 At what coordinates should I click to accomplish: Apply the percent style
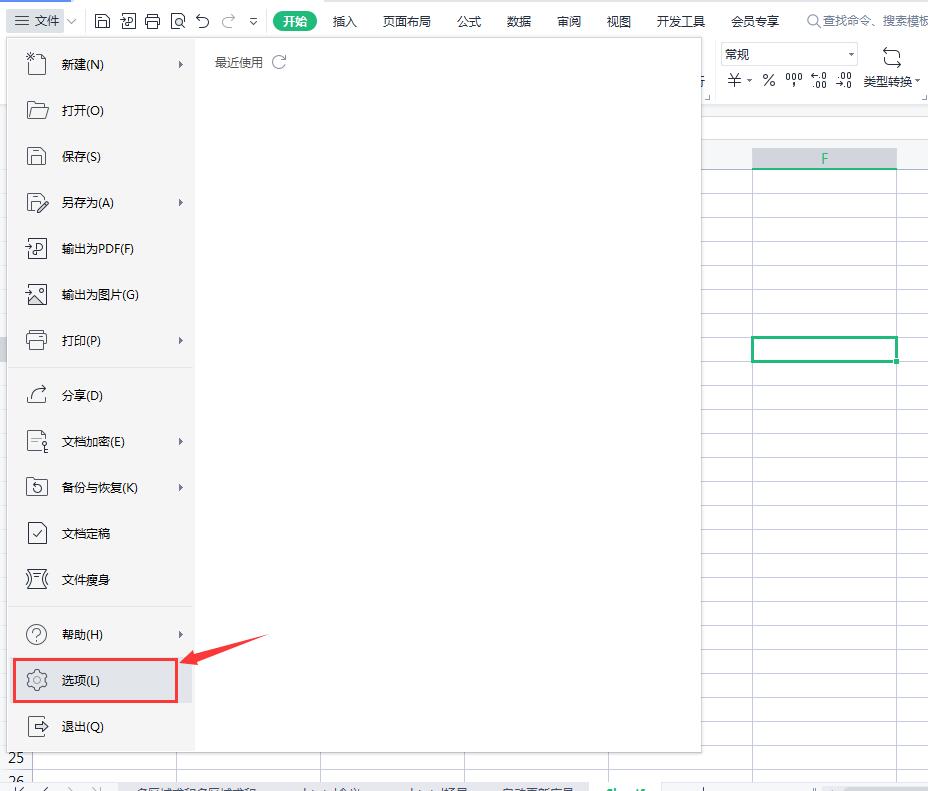pyautogui.click(x=769, y=80)
